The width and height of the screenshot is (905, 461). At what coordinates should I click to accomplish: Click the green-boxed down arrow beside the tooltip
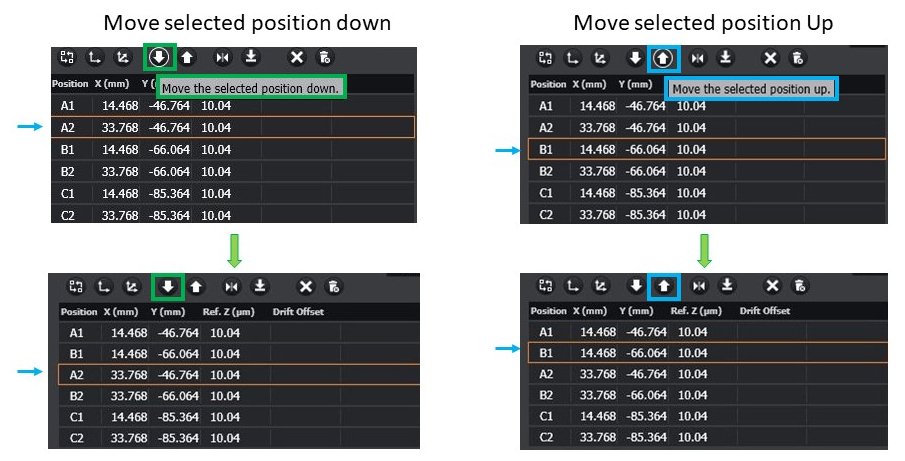point(159,57)
